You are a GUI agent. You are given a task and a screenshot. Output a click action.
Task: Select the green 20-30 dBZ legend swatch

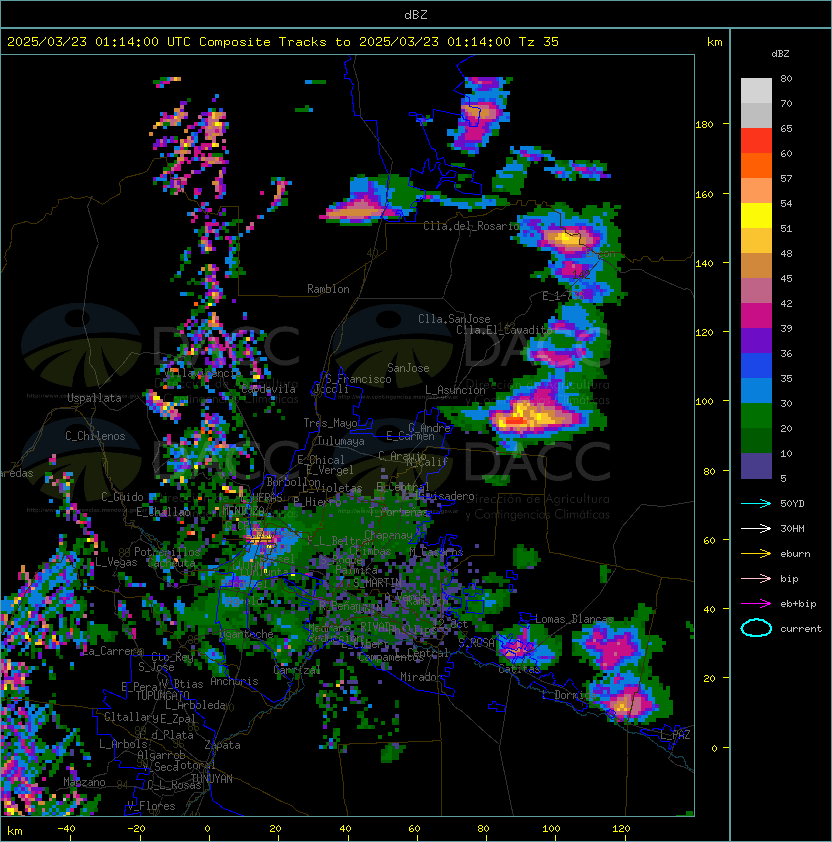[x=756, y=416]
